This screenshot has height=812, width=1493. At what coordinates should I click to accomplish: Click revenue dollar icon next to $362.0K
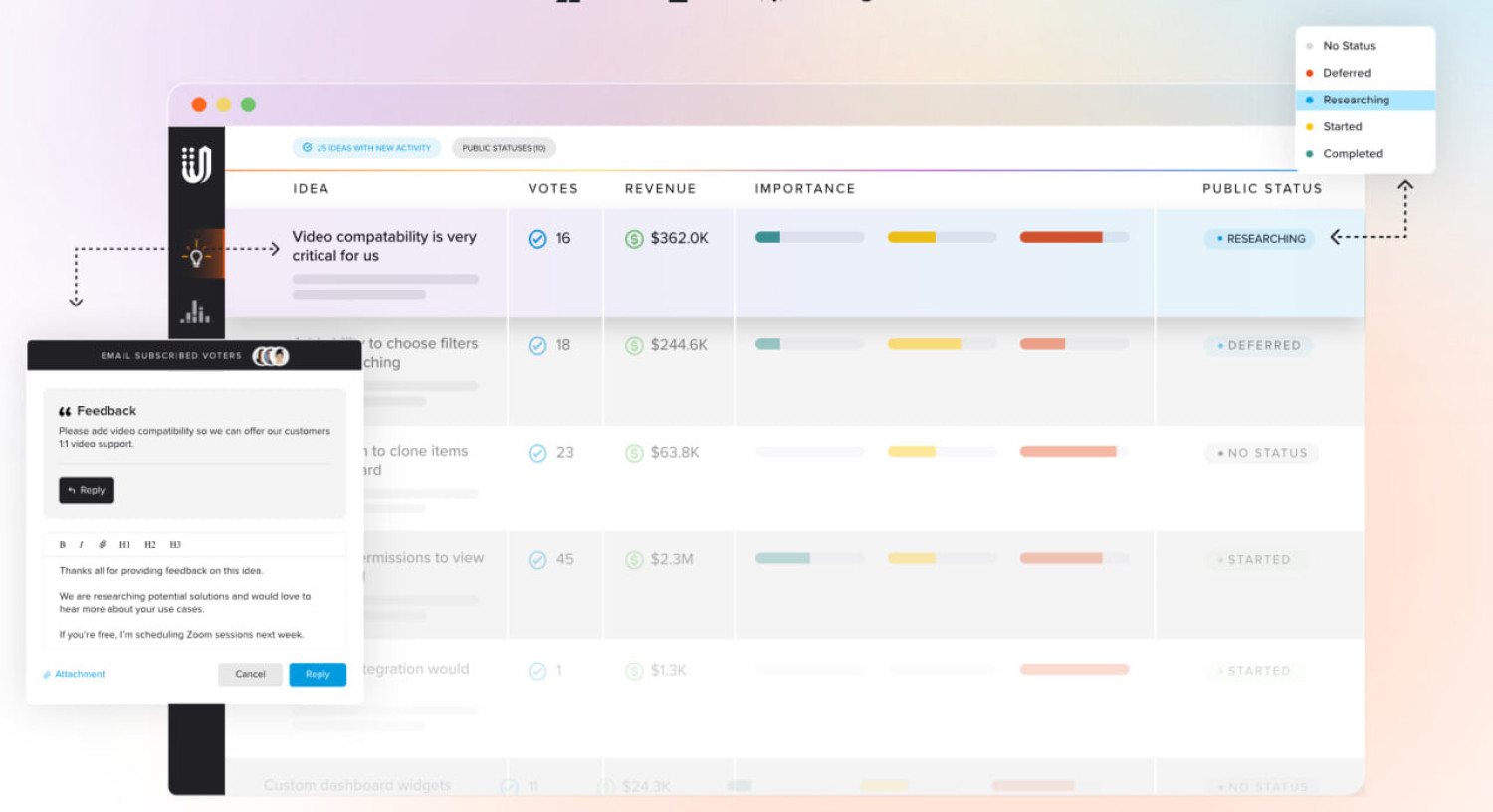click(634, 239)
